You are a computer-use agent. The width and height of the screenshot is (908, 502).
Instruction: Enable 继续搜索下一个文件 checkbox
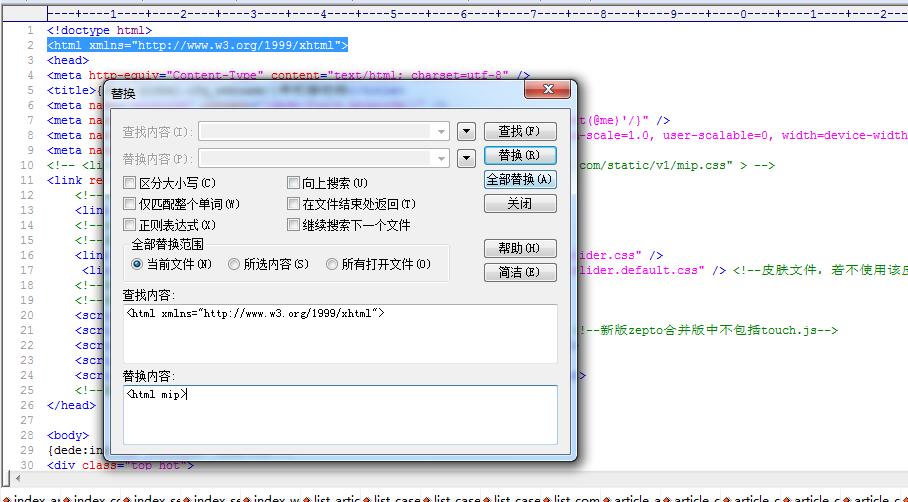[x=294, y=225]
